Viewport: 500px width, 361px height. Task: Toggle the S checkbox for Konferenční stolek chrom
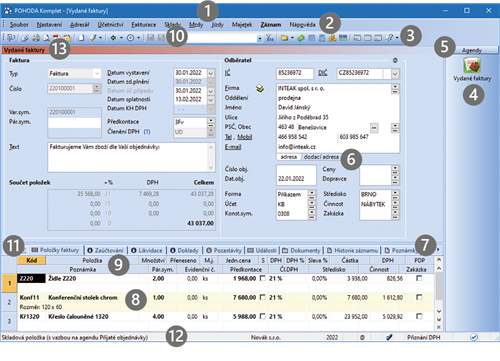[263, 297]
